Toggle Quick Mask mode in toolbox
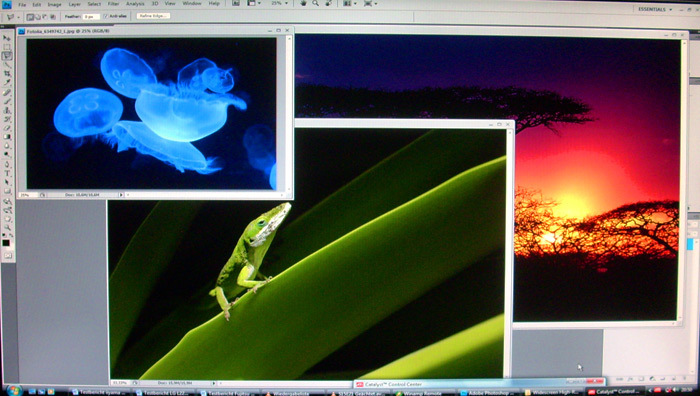 pos(8,255)
